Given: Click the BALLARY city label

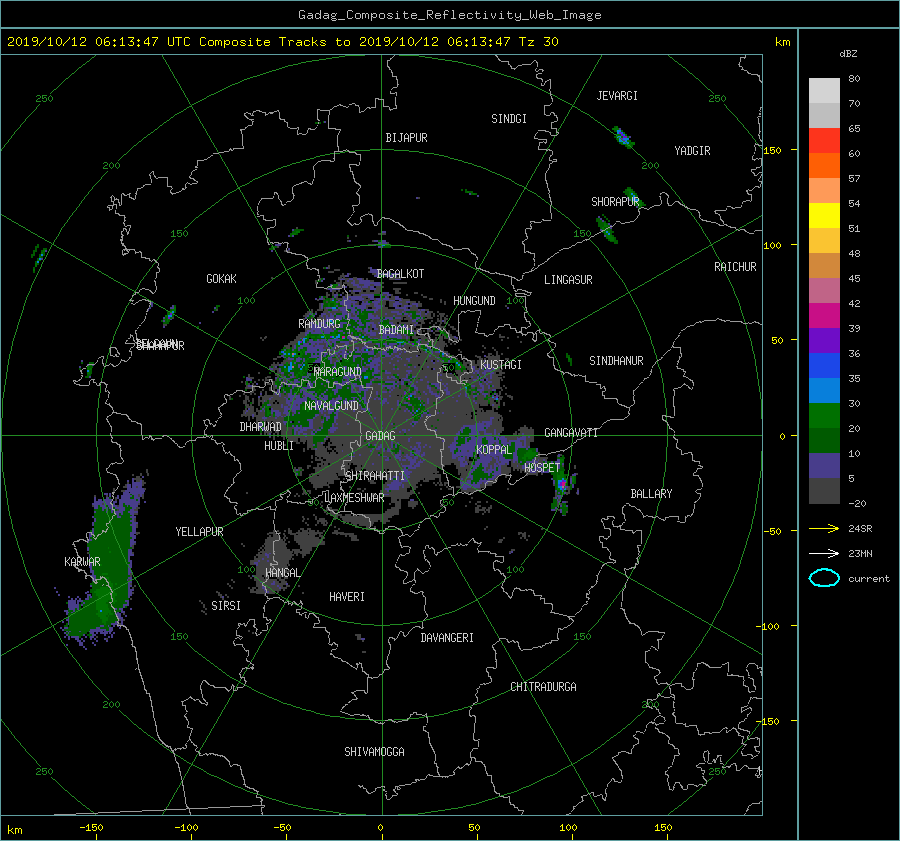Looking at the screenshot, I should [651, 494].
